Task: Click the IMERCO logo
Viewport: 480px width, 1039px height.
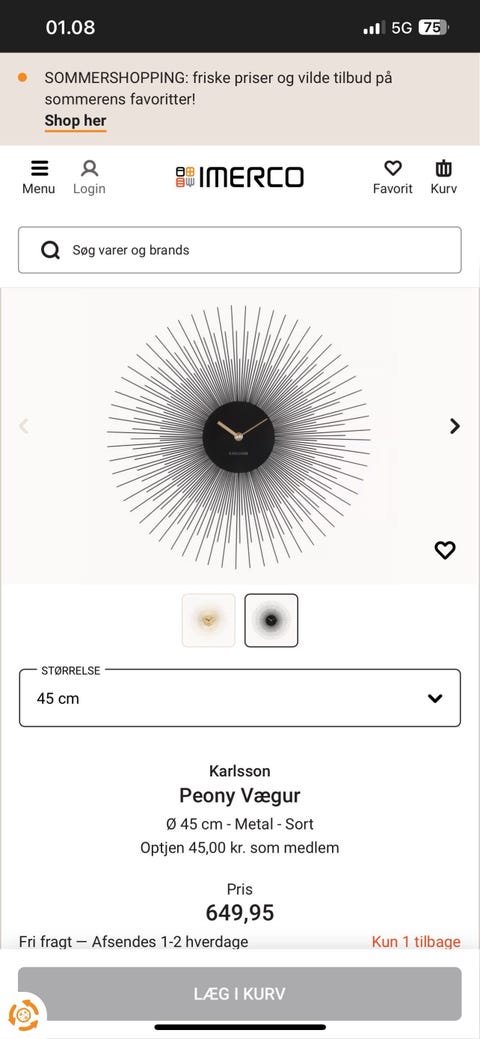Action: (239, 177)
